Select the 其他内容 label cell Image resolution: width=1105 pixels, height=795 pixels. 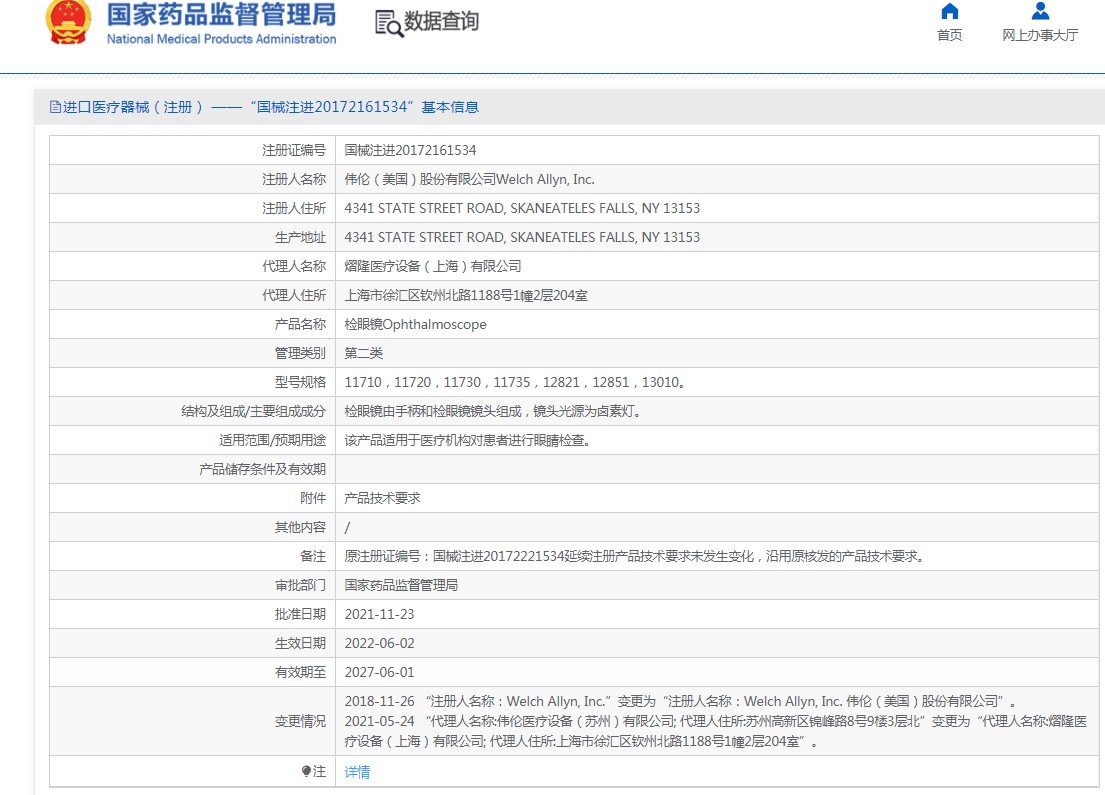pyautogui.click(x=192, y=526)
